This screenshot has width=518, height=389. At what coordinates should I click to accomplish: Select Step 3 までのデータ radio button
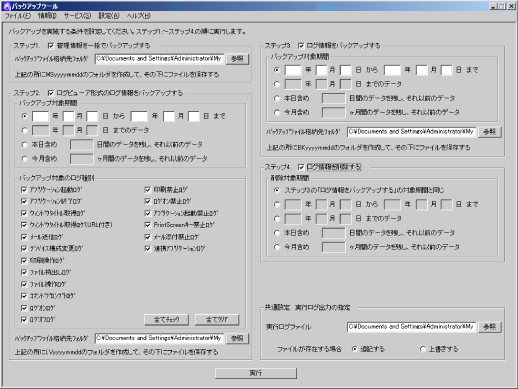pos(277,84)
